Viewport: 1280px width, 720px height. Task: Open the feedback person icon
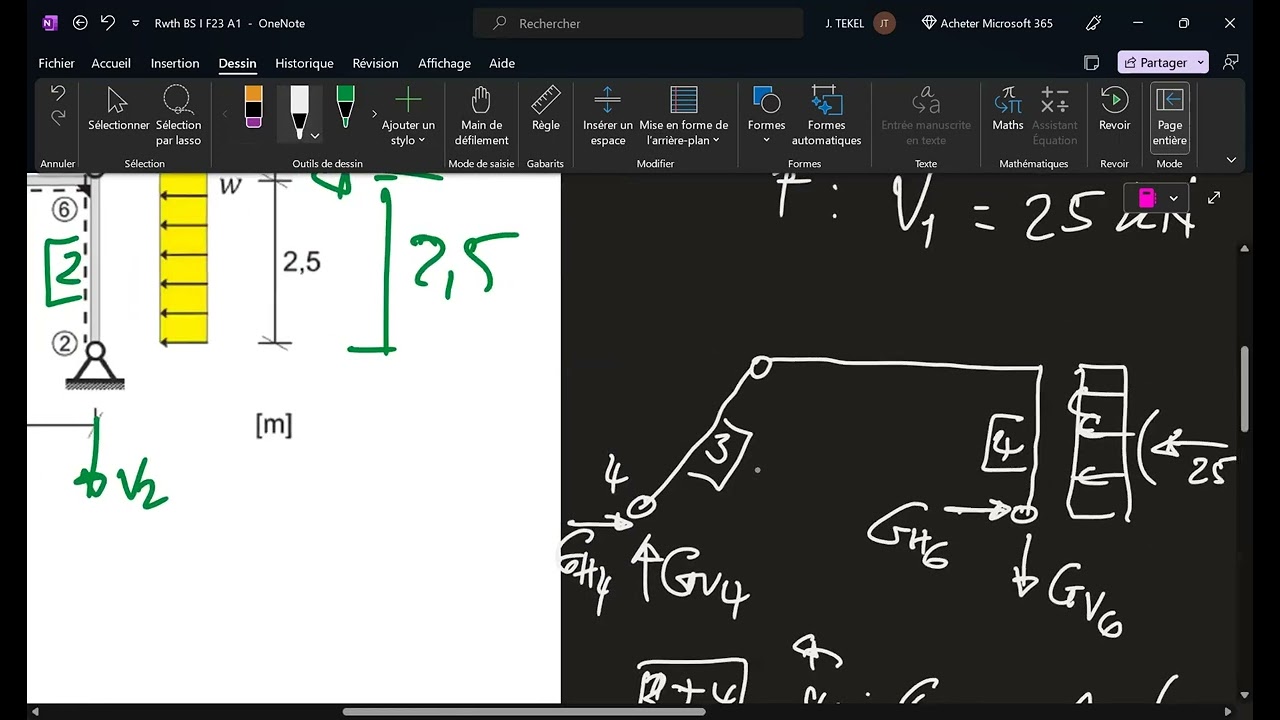[x=1232, y=62]
